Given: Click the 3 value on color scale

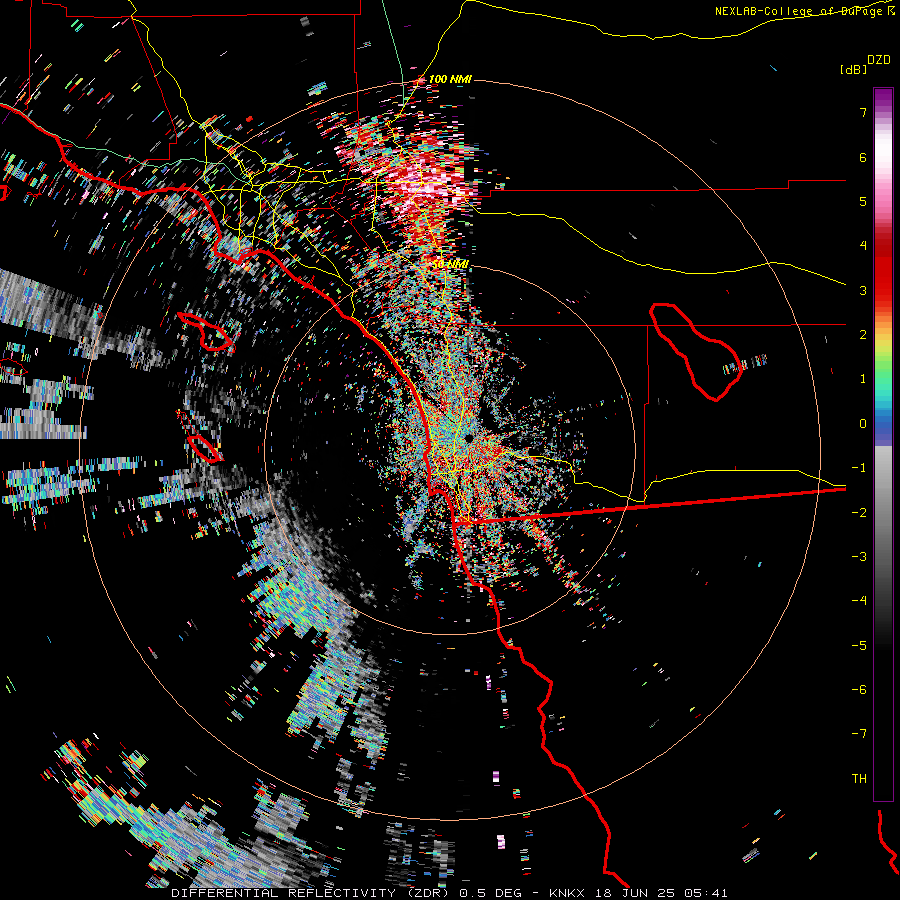Looking at the screenshot, I should point(863,290).
